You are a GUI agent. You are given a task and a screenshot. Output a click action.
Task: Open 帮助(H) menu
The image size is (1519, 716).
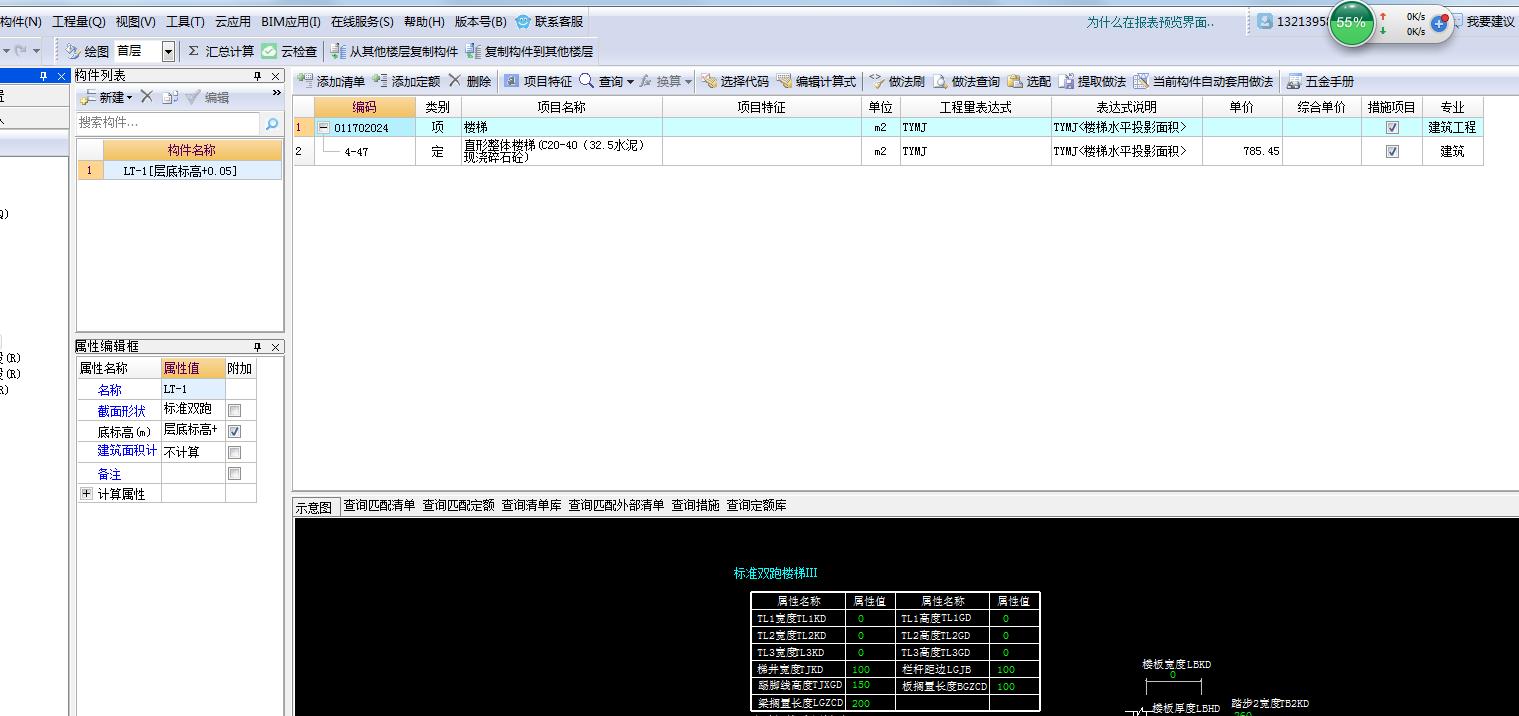[x=424, y=21]
